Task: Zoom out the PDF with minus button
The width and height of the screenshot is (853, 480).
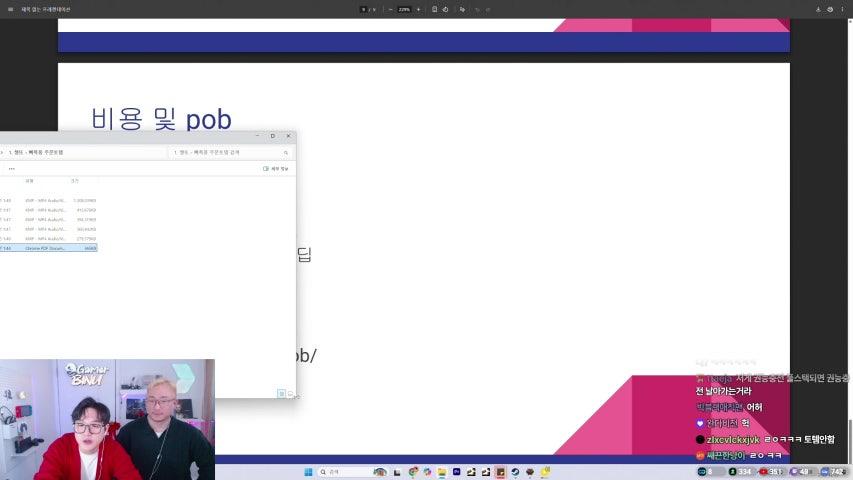Action: coord(391,9)
